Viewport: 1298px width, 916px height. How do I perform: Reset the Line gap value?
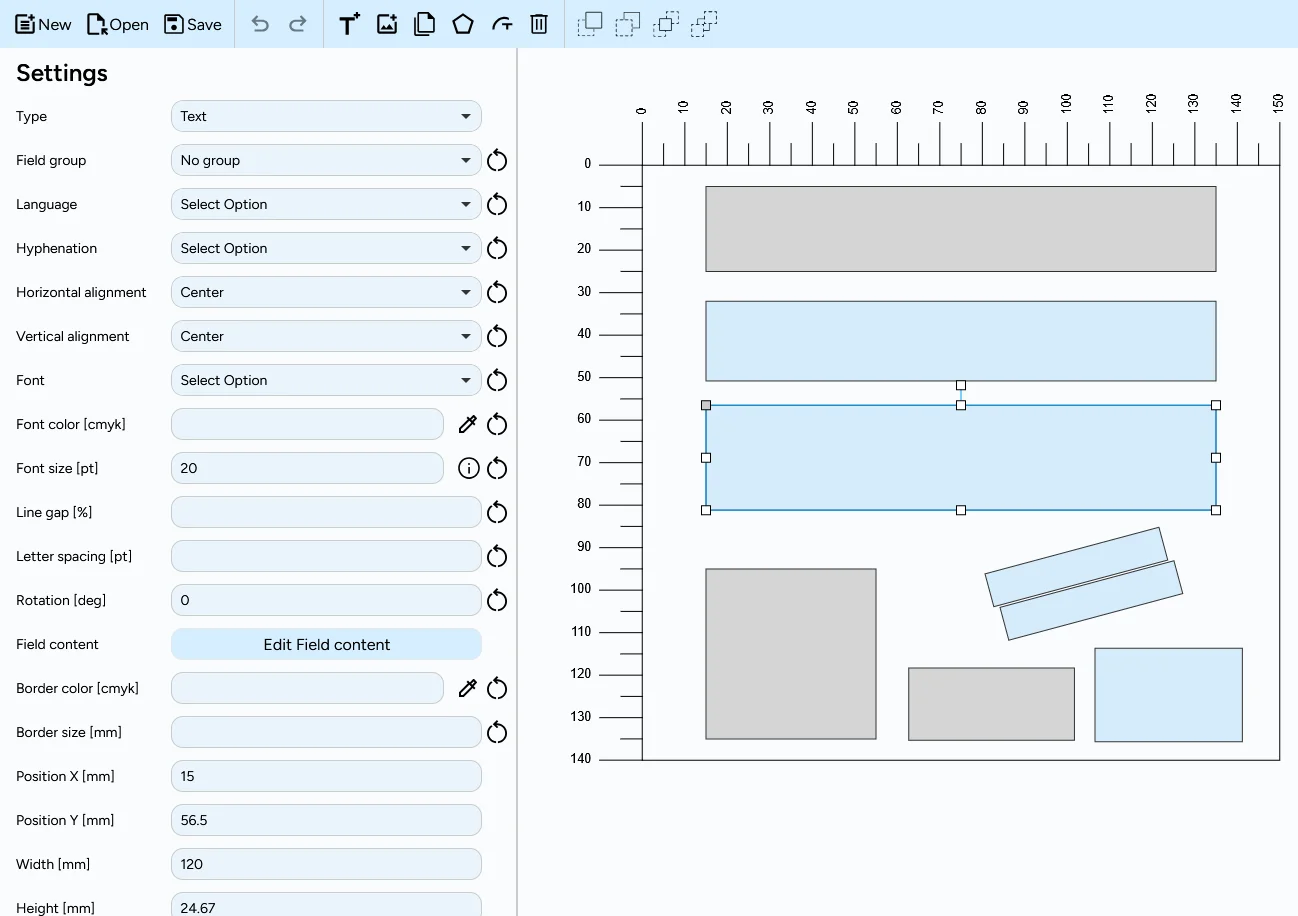[x=497, y=513]
